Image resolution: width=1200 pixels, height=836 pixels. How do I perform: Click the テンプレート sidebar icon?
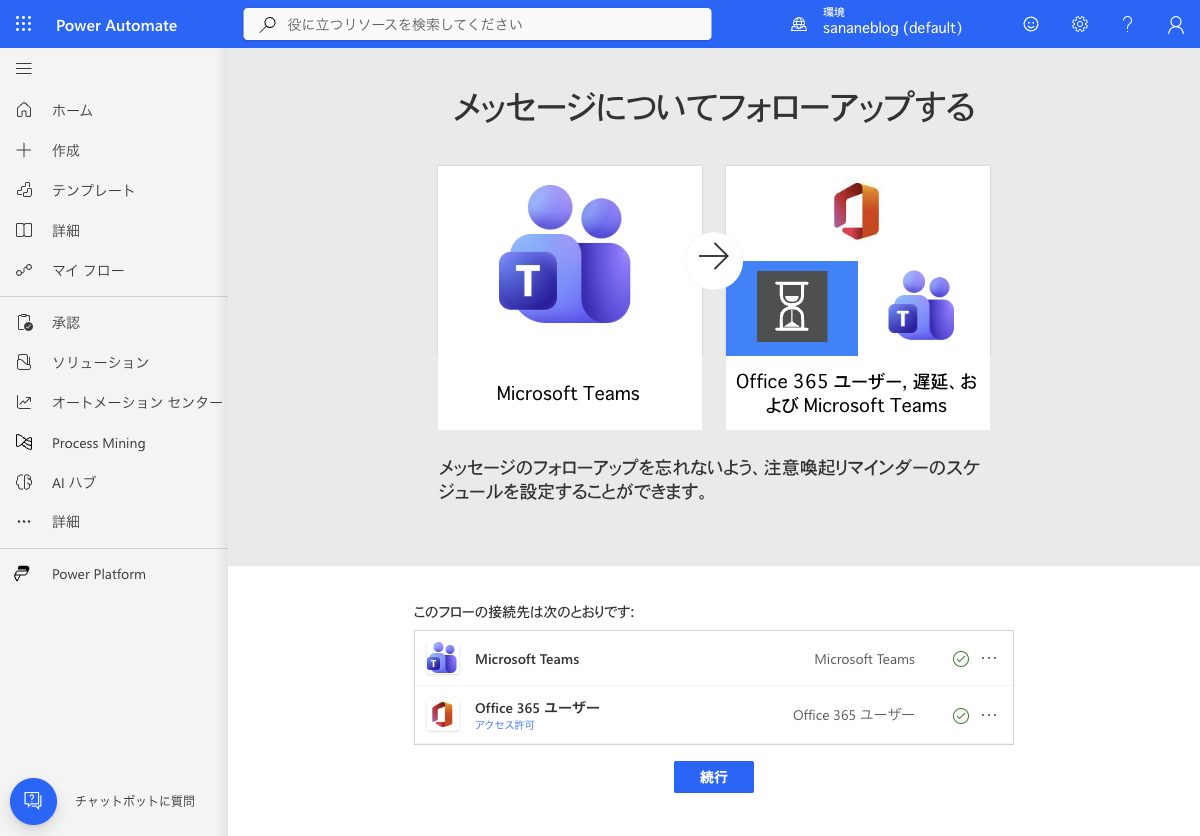click(24, 190)
